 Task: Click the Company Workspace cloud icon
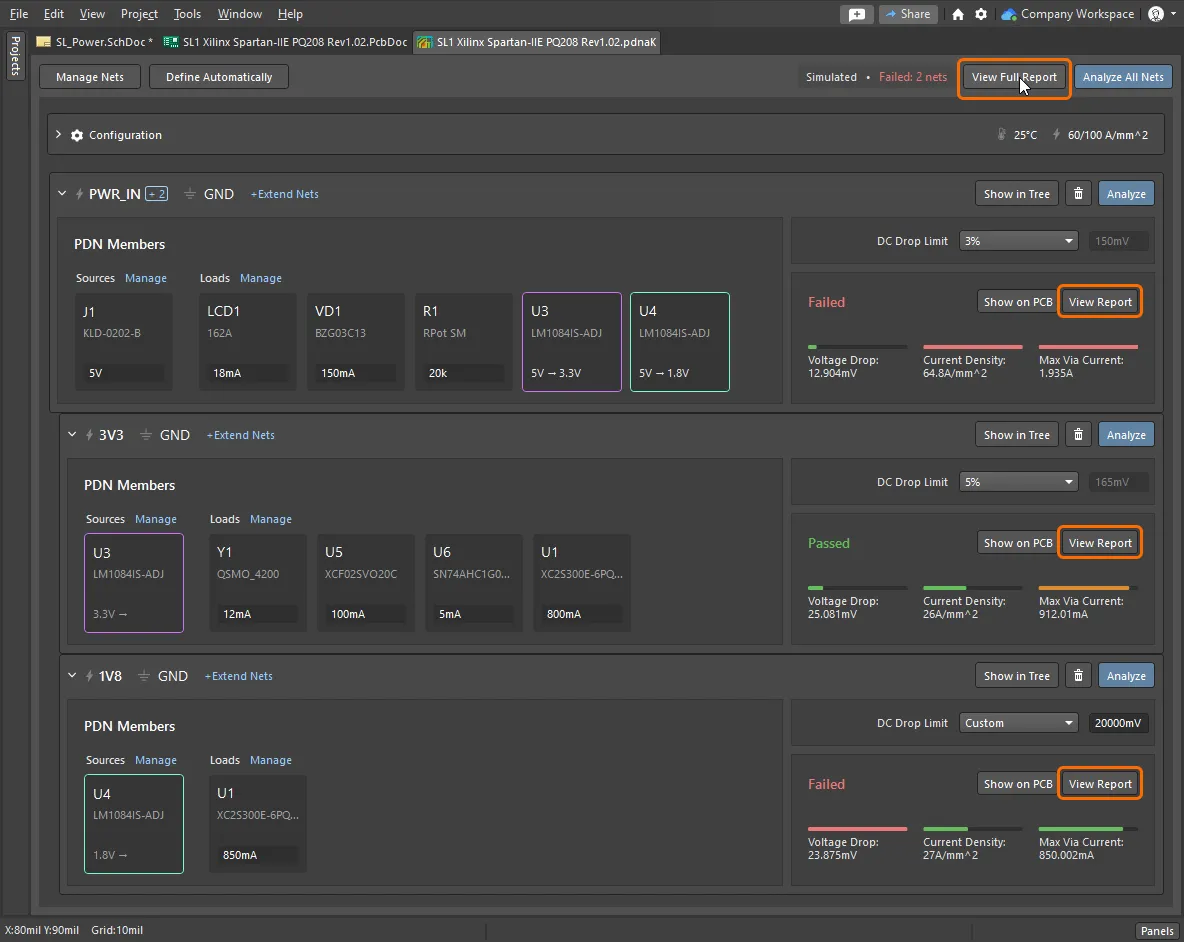(x=1009, y=14)
